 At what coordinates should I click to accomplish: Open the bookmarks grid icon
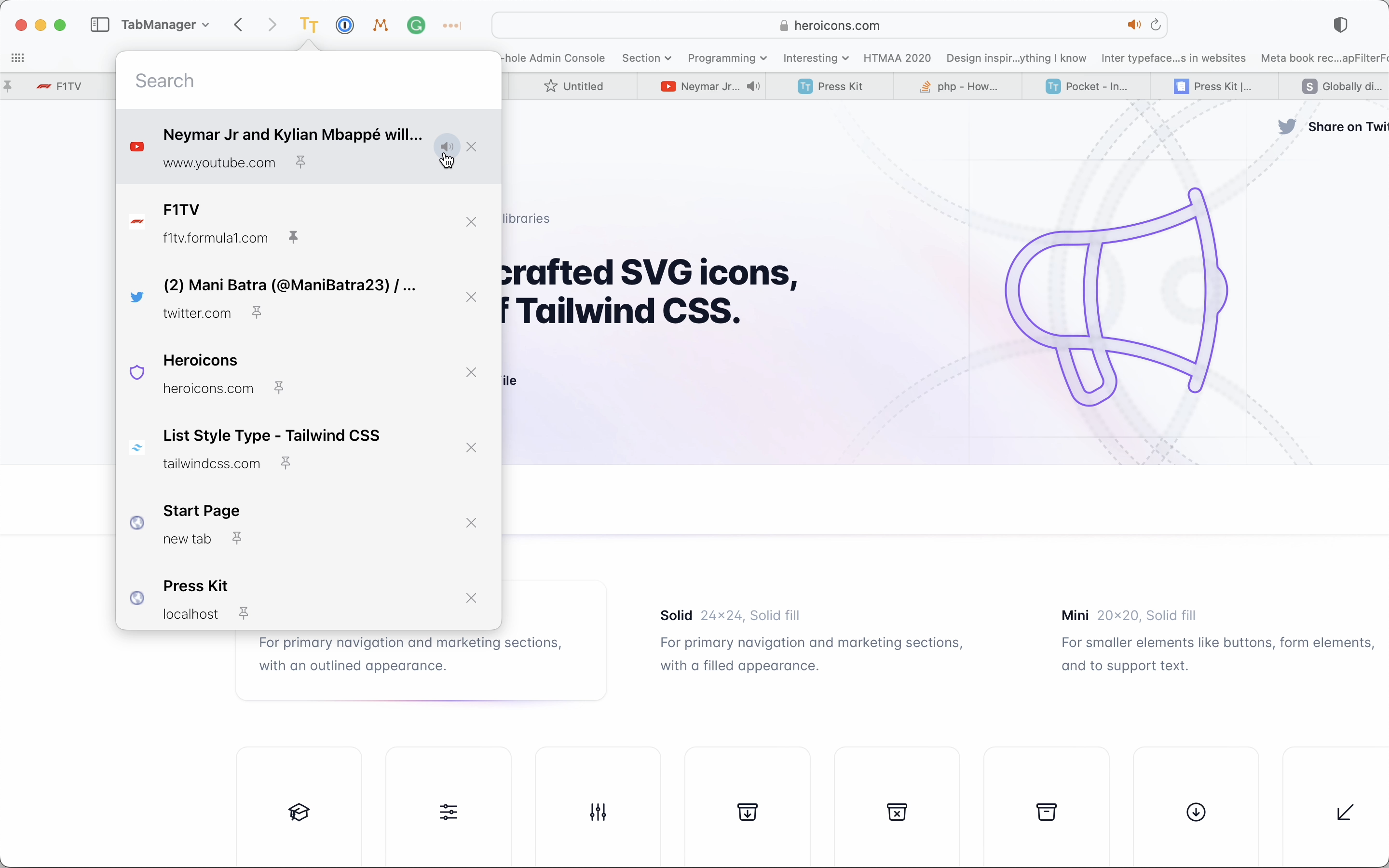pos(18,58)
